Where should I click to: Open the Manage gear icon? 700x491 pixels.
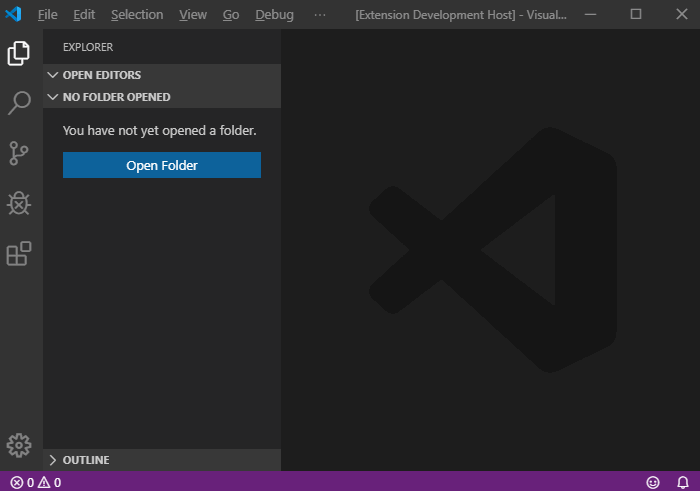point(19,445)
